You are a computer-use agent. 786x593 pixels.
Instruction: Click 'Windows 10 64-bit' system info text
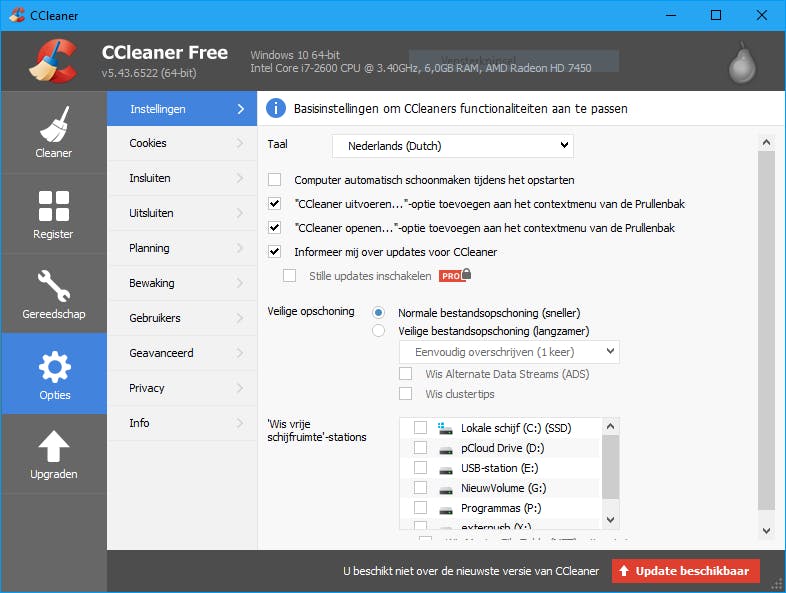point(295,55)
